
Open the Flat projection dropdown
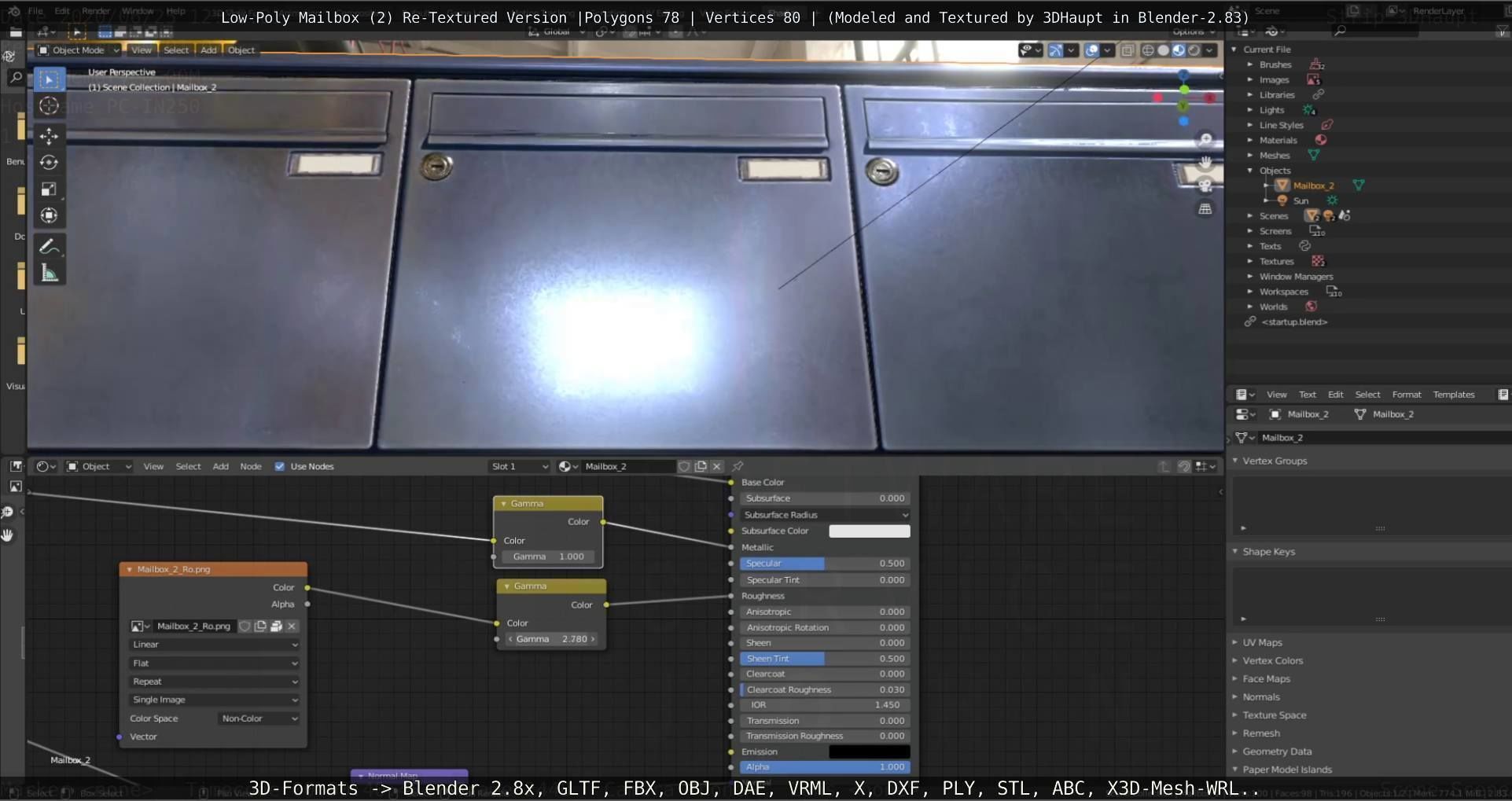point(215,663)
